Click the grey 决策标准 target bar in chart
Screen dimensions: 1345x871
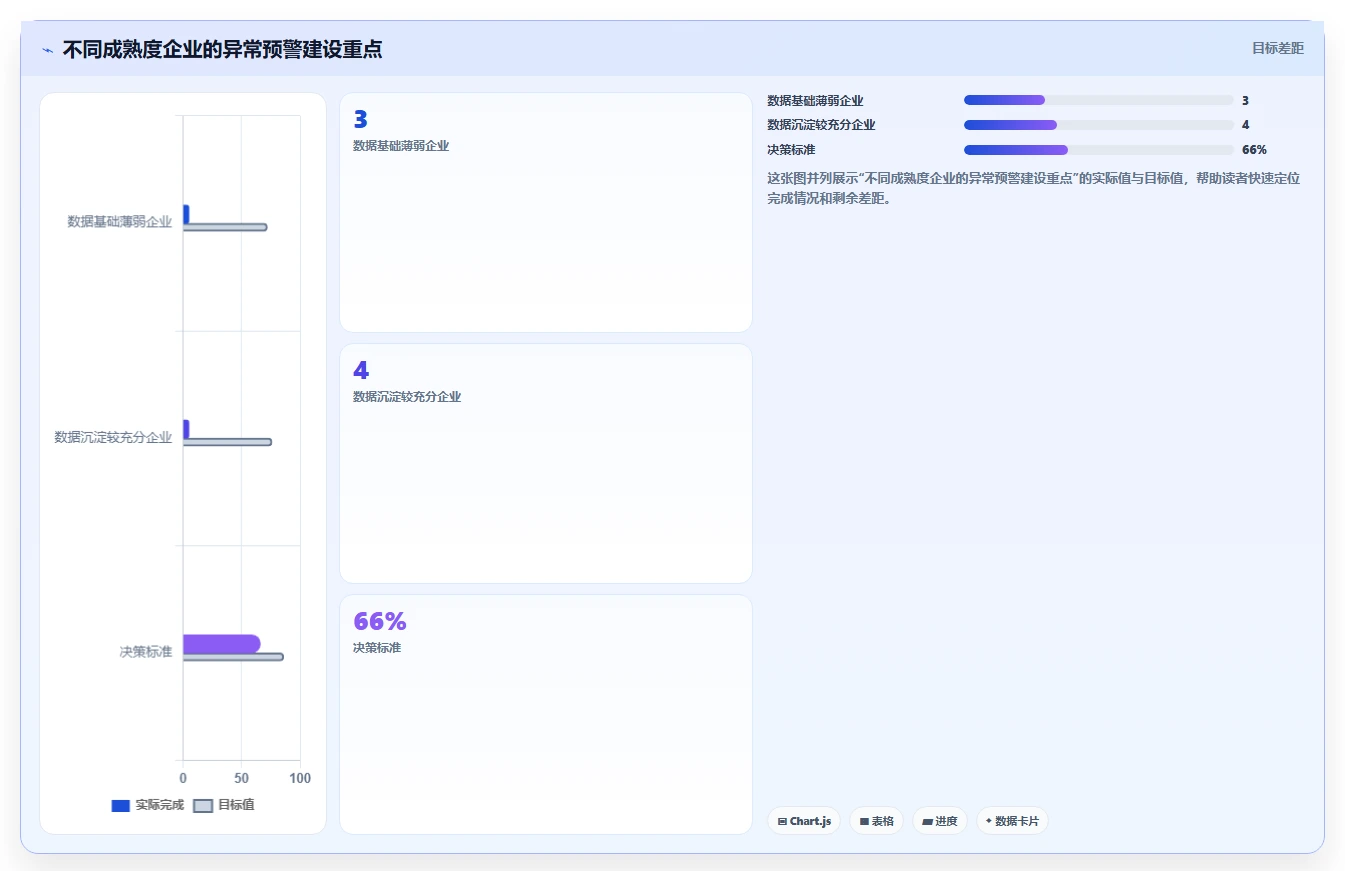point(233,657)
